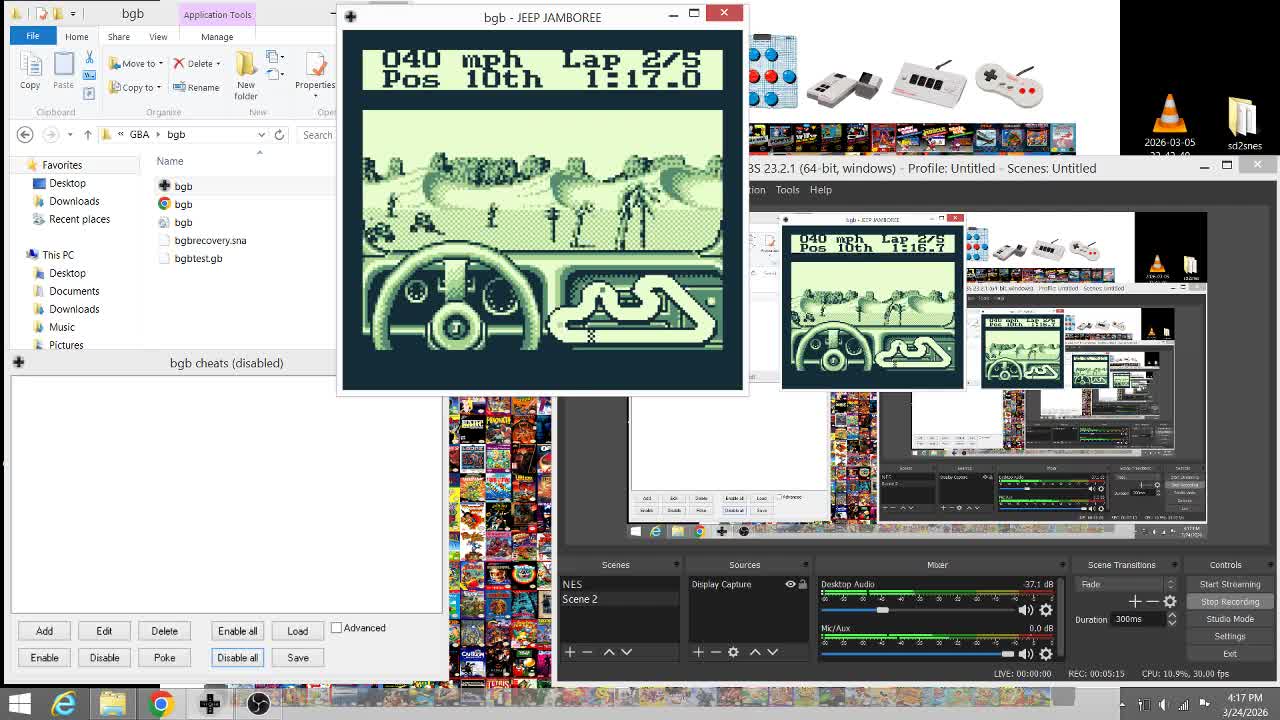Expand the Delete dropdown arrow in ribbon
The image size is (1280, 720).
[218, 64]
